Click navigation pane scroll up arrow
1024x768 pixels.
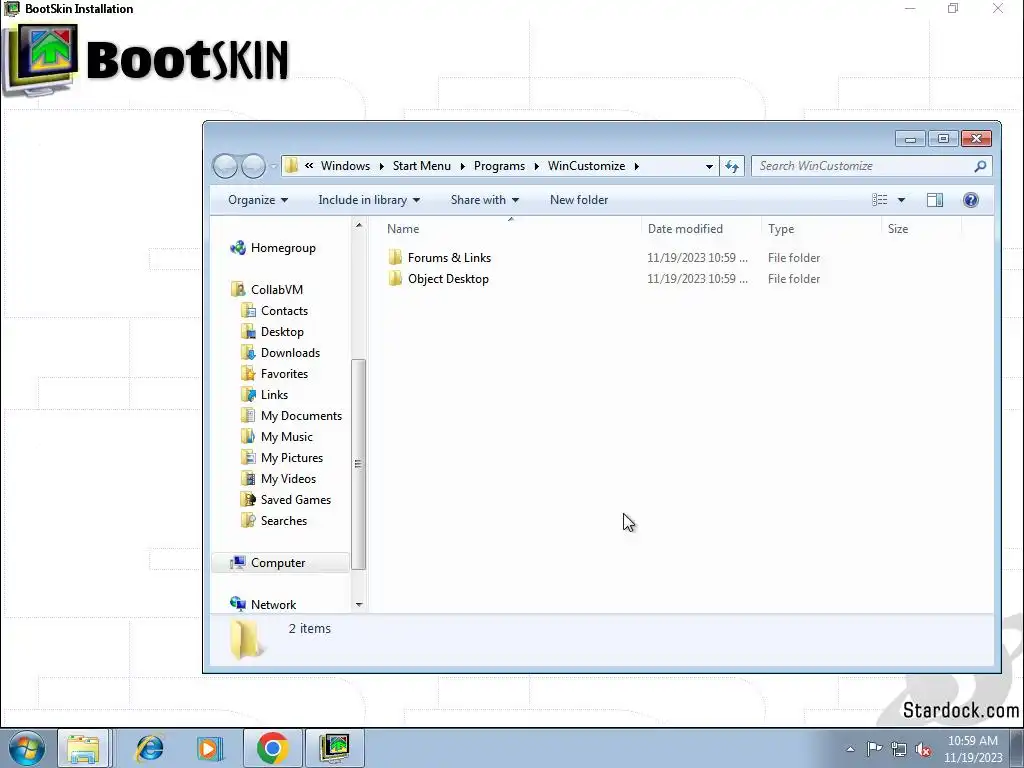(359, 225)
